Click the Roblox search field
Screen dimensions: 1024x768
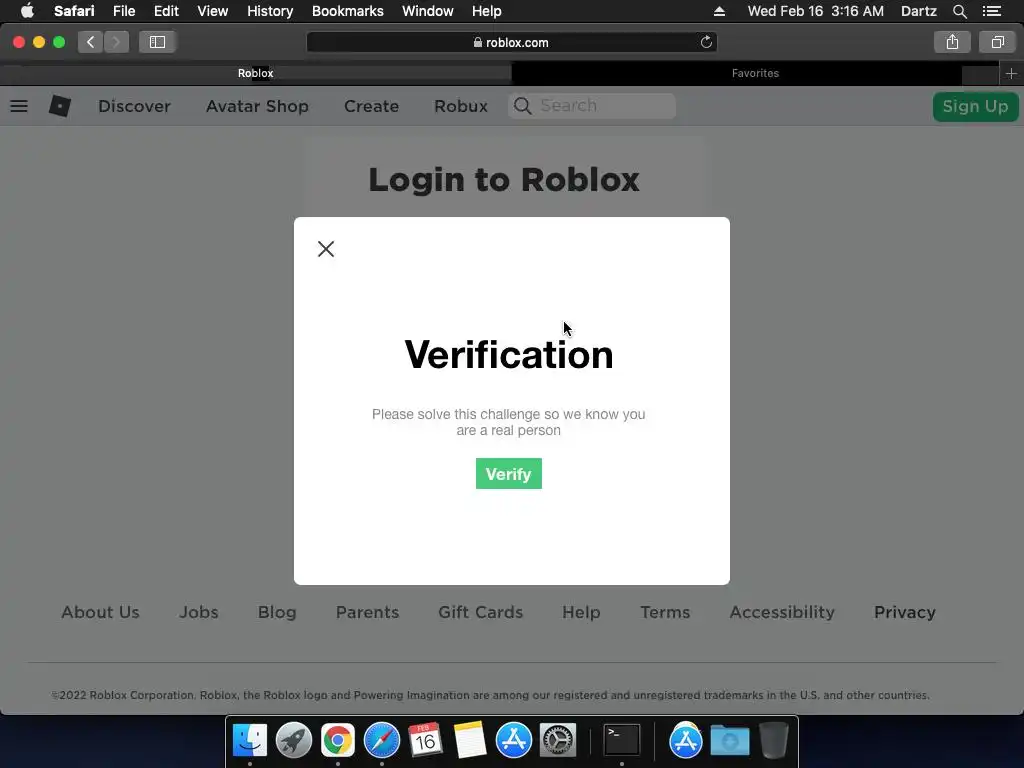point(592,106)
